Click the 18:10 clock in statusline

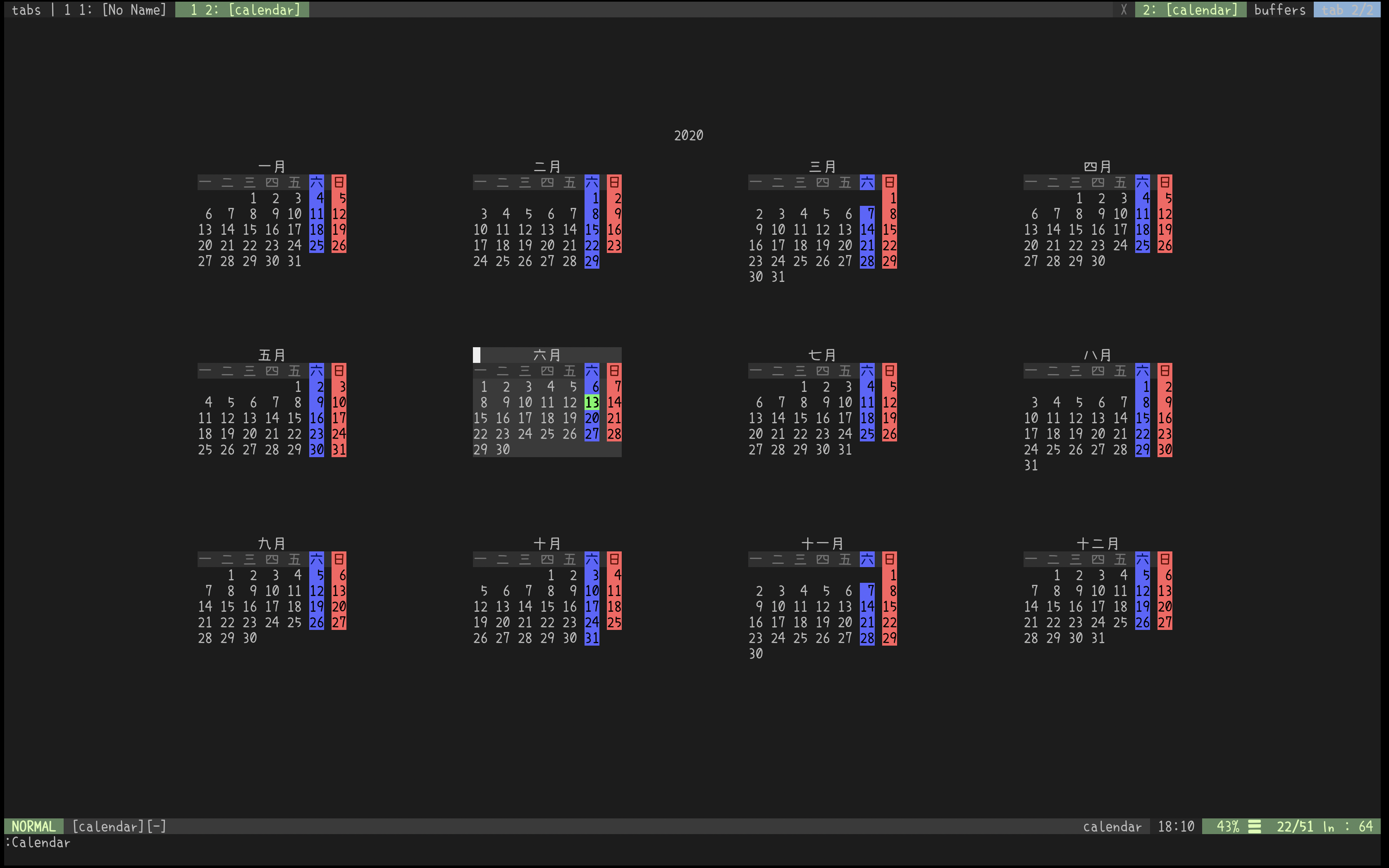(1176, 826)
